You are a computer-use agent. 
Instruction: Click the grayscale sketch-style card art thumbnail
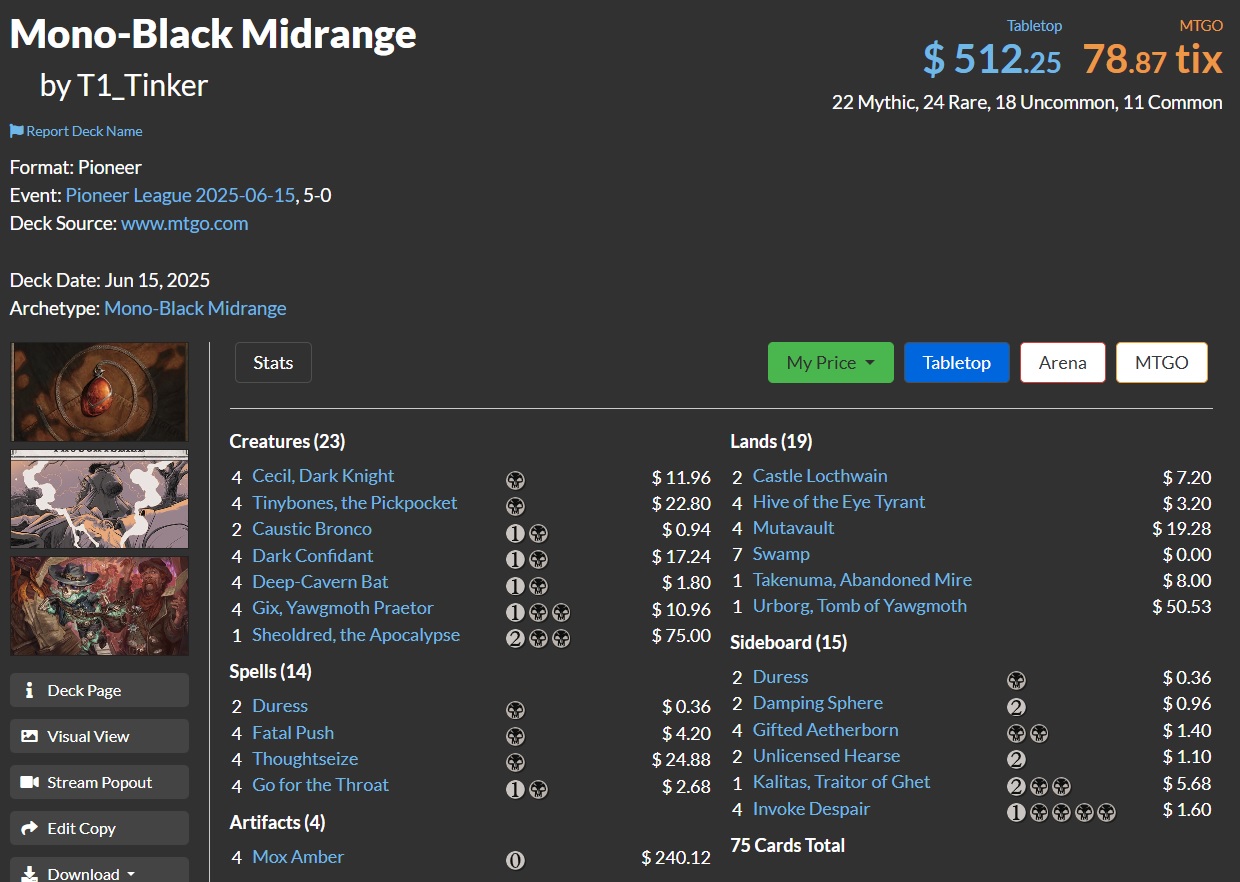coord(99,498)
